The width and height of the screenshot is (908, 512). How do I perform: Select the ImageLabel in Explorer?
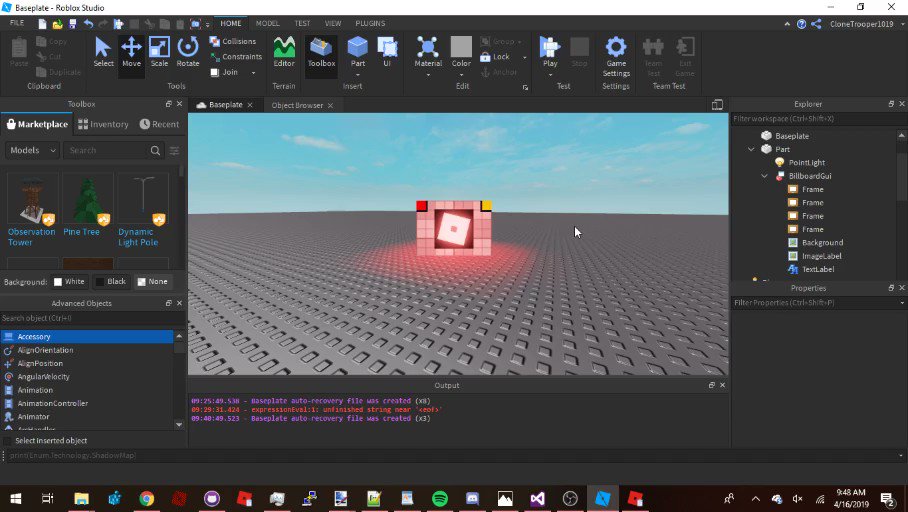[821, 256]
